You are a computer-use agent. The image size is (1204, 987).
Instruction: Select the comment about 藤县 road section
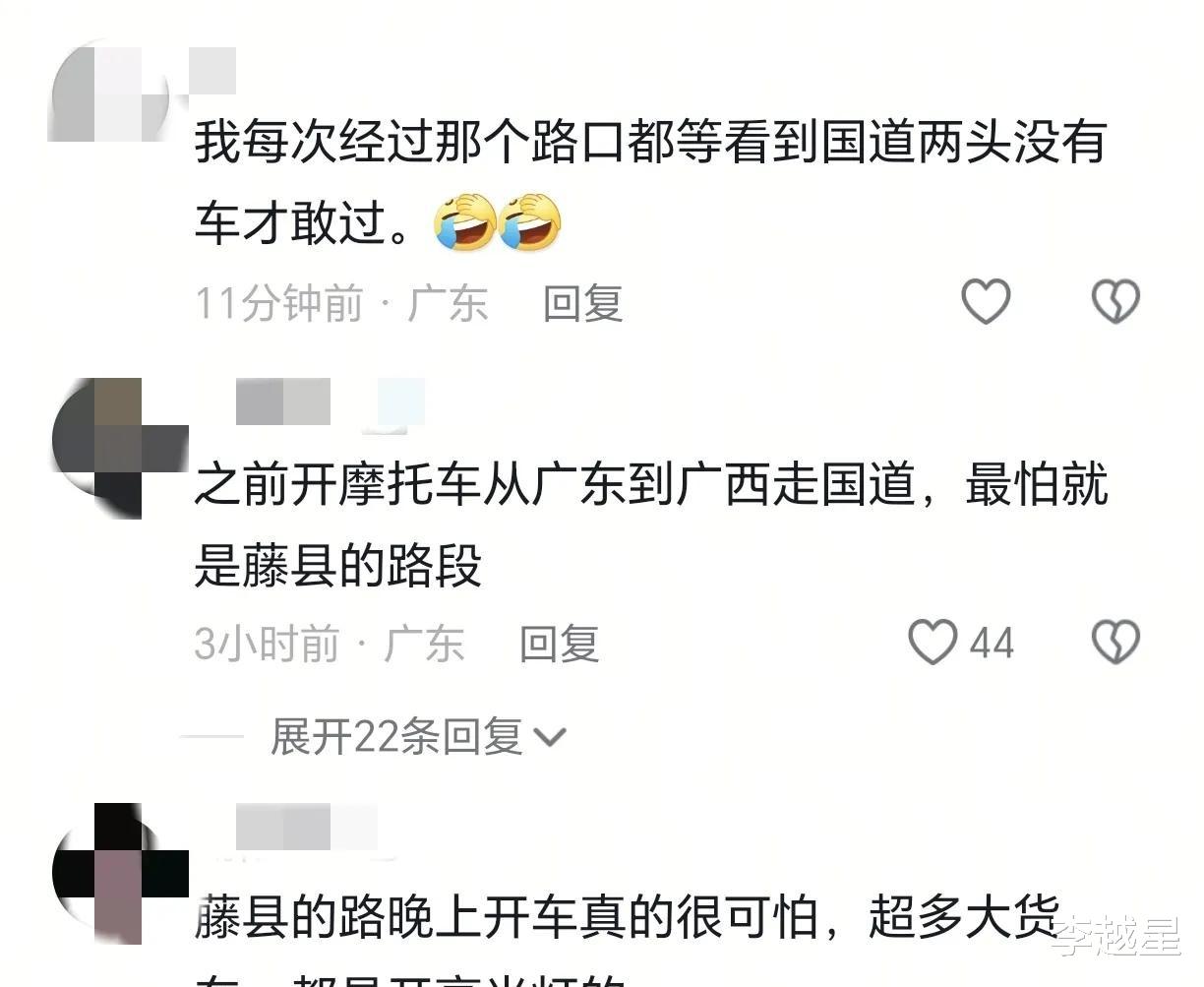point(650,525)
